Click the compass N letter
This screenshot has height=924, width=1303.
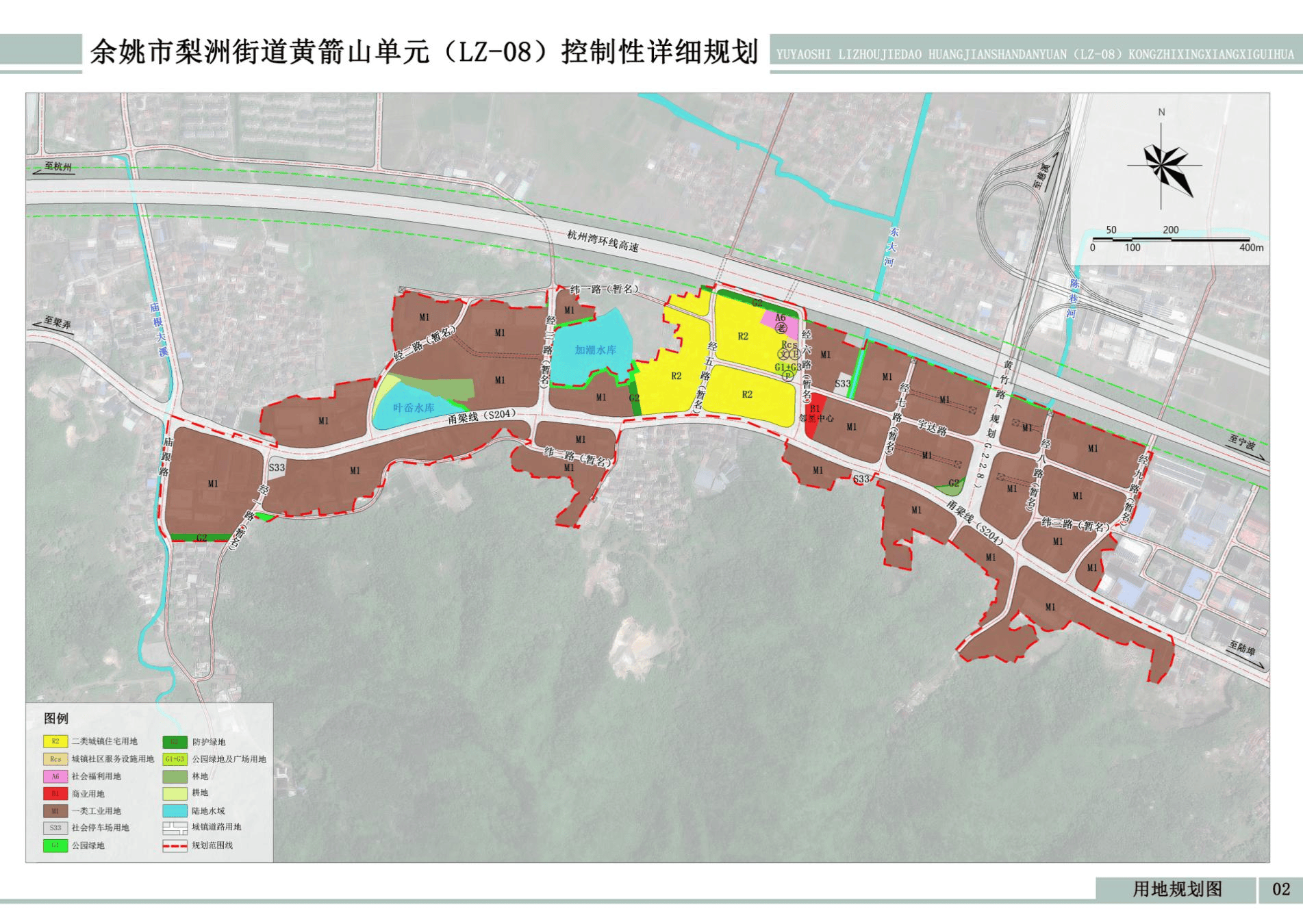(1161, 112)
